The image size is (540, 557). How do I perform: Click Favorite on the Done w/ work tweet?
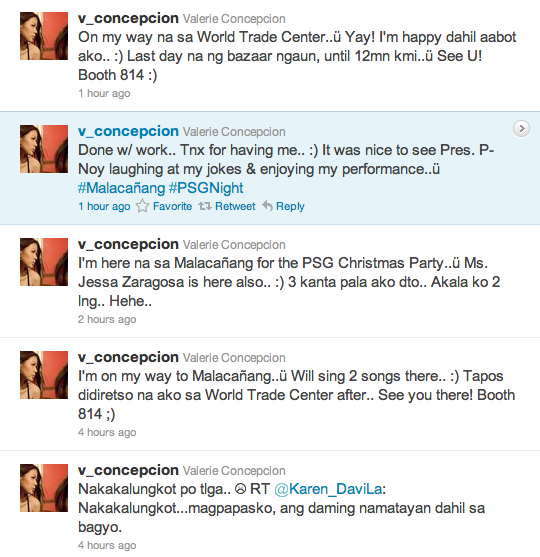point(172,206)
